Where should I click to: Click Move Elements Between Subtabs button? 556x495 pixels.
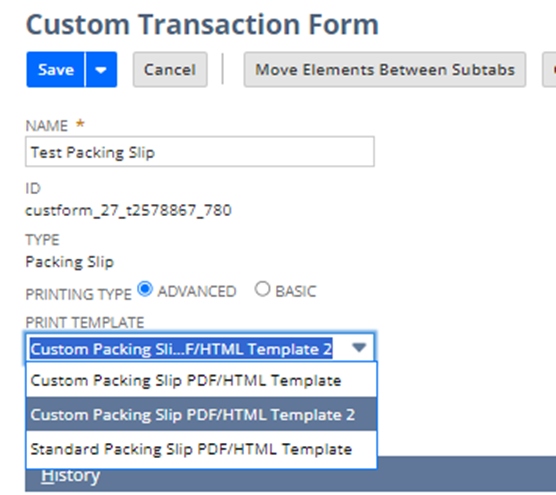point(385,69)
